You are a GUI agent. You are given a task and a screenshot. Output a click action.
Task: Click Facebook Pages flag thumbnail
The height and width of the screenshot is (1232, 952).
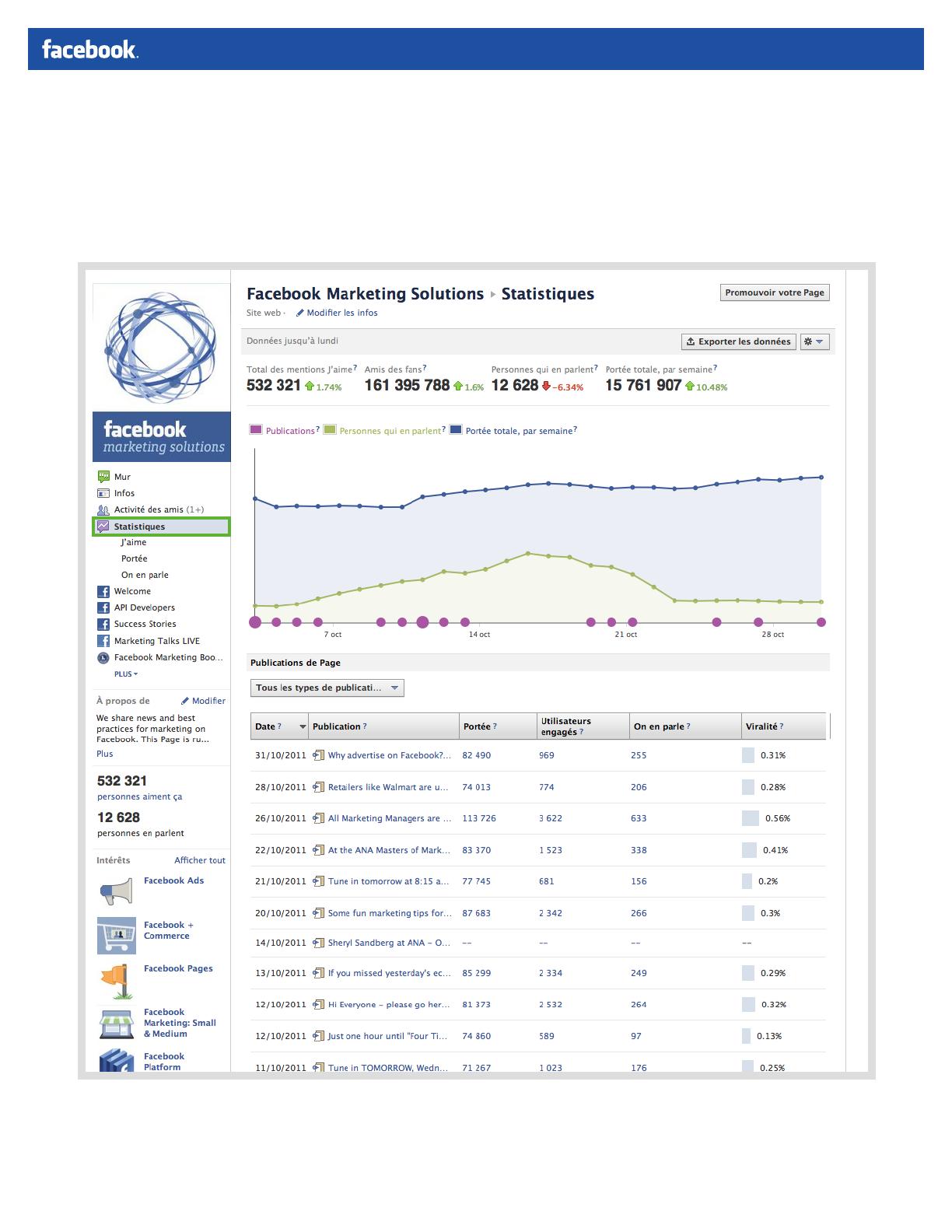tap(116, 980)
